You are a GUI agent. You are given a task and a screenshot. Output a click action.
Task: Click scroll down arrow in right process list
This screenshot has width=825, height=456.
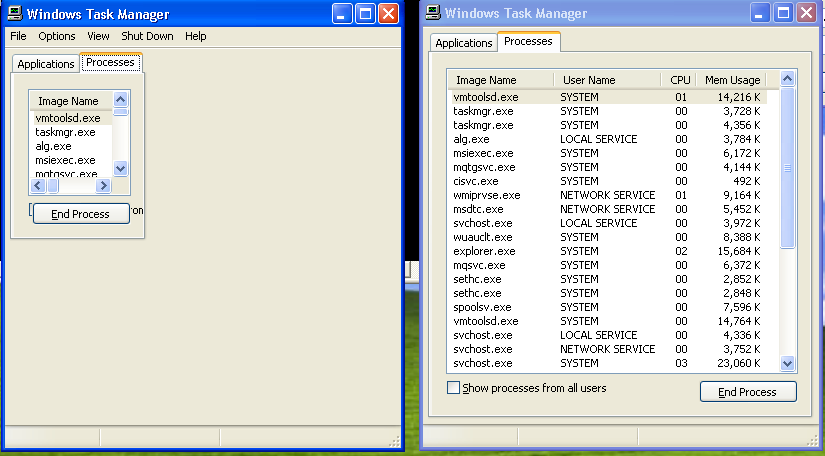[787, 363]
